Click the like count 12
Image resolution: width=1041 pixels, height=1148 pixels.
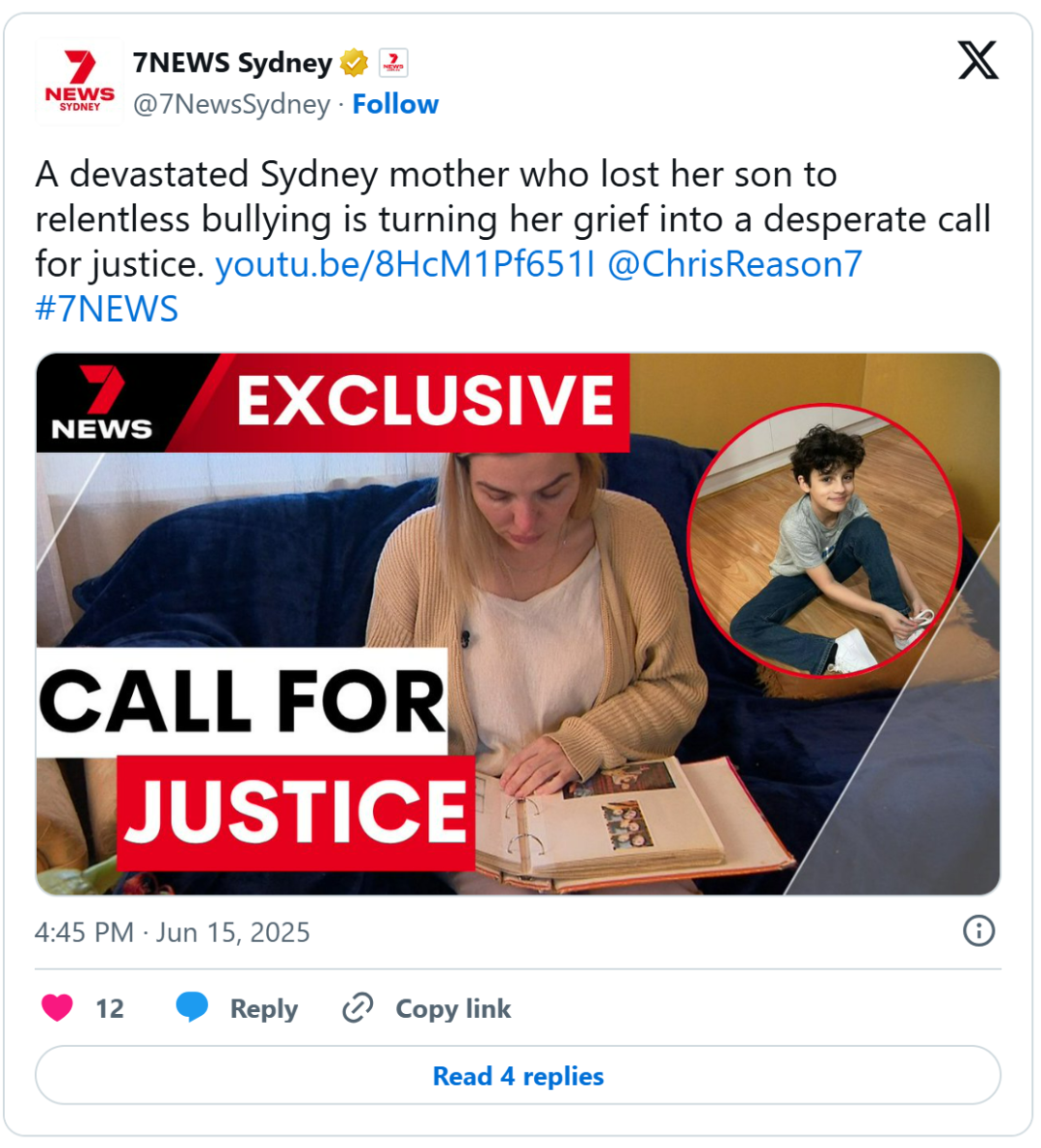coord(110,1009)
